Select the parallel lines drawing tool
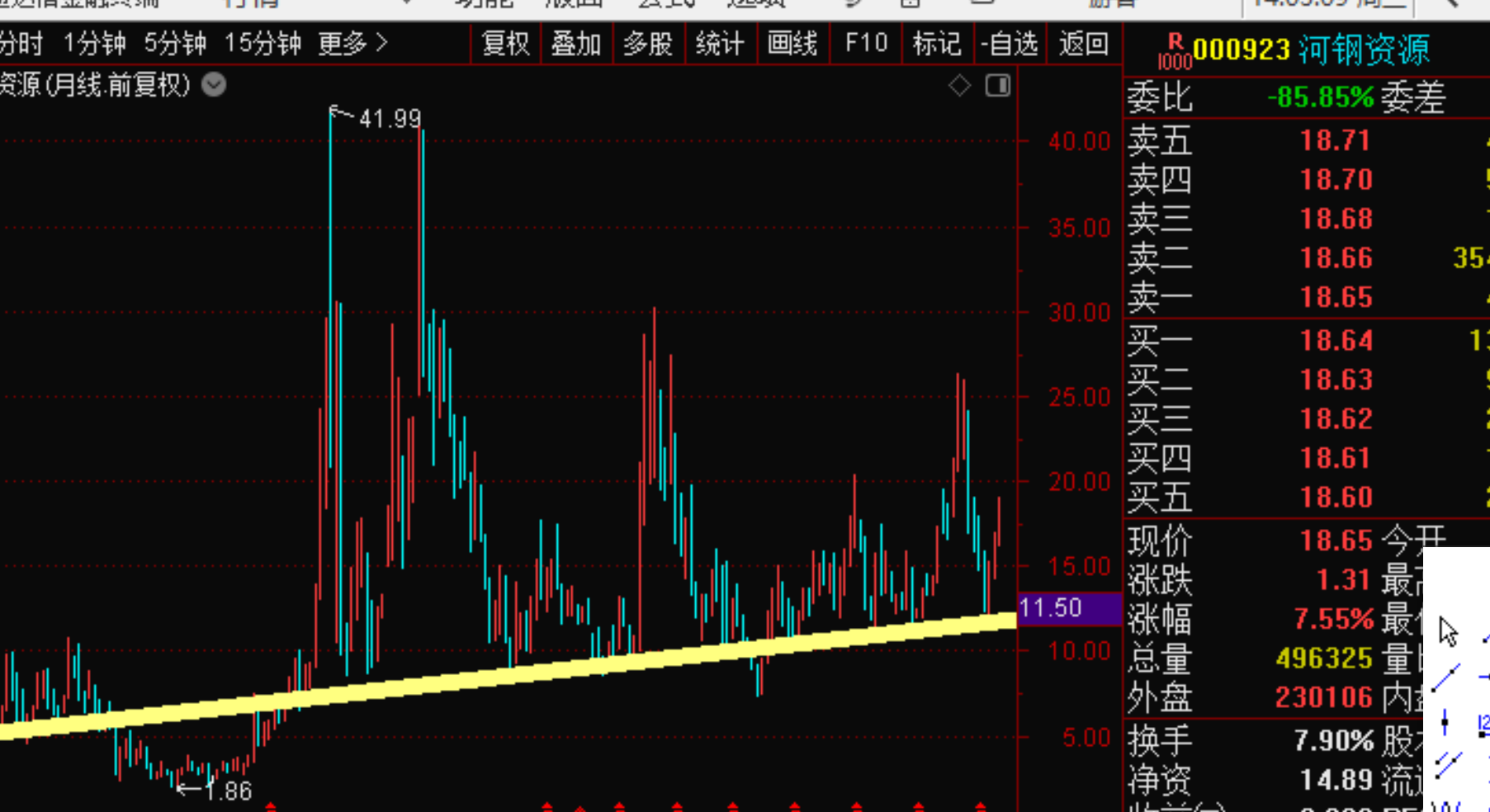Viewport: 1490px width, 812px height. 1448,763
